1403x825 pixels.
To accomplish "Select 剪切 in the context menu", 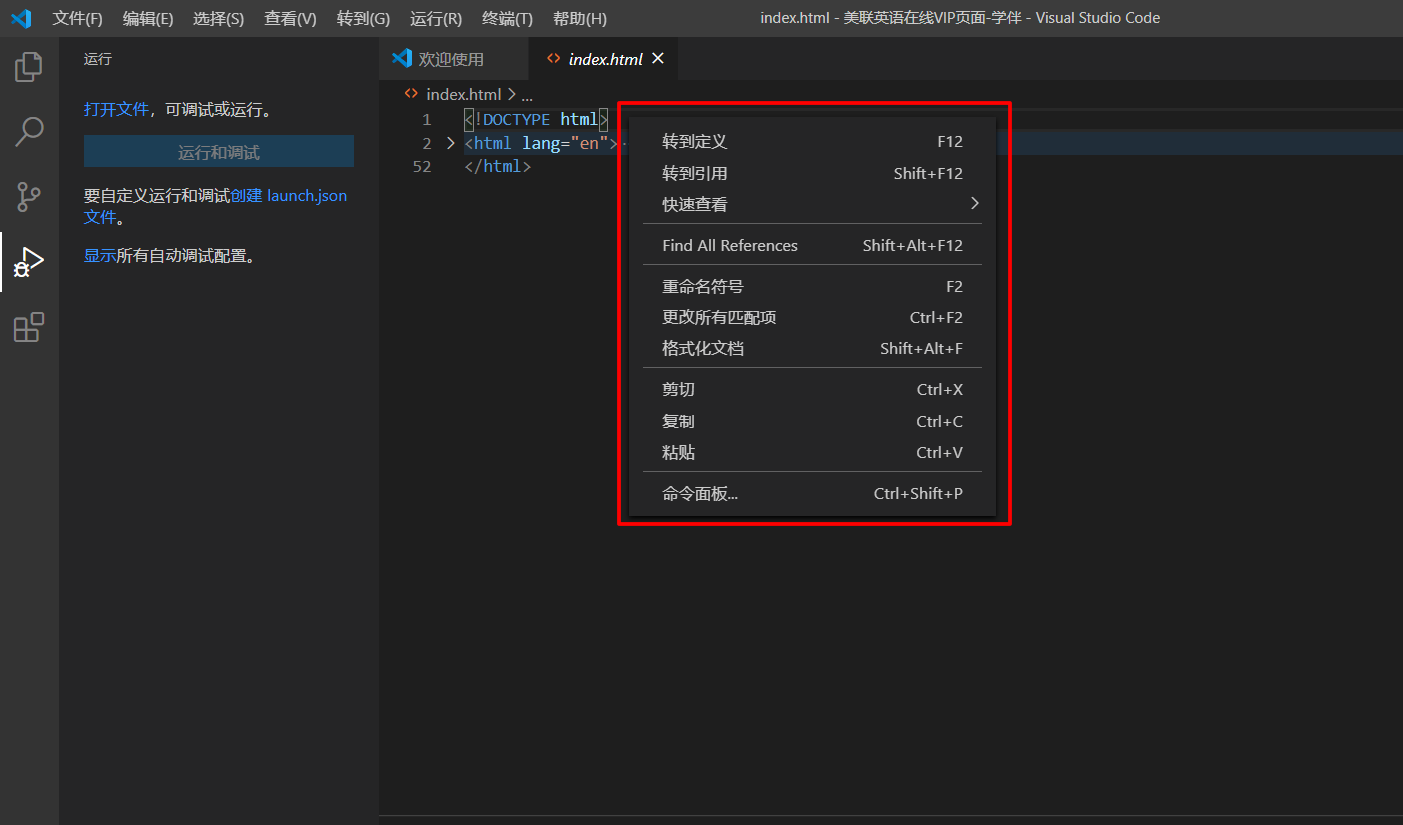I will [812, 390].
